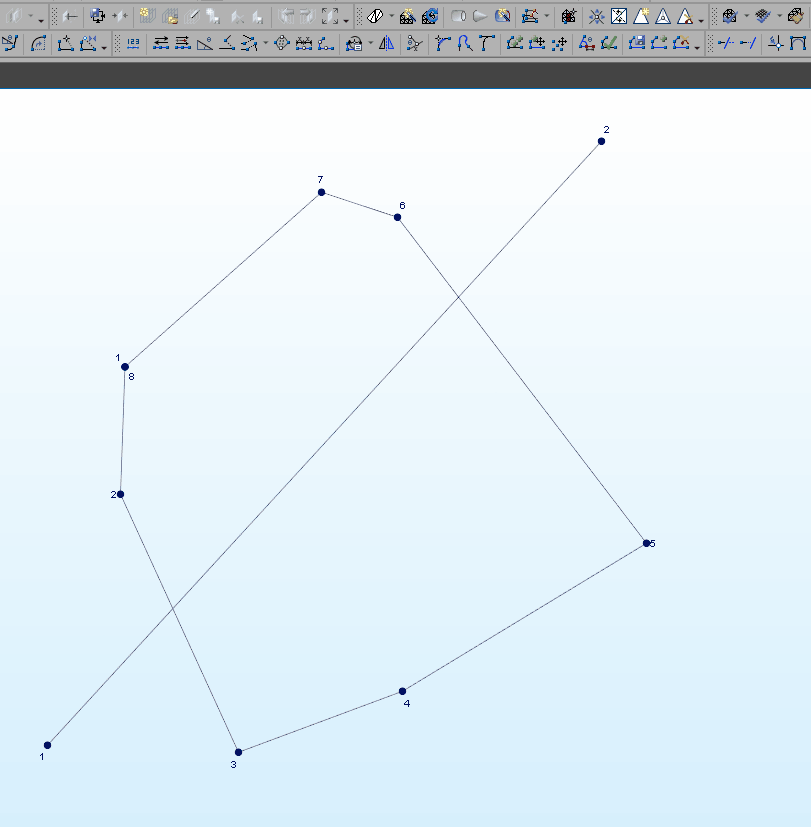Select the polyline with floppy disk icon
The image size is (811, 827).
[637, 43]
